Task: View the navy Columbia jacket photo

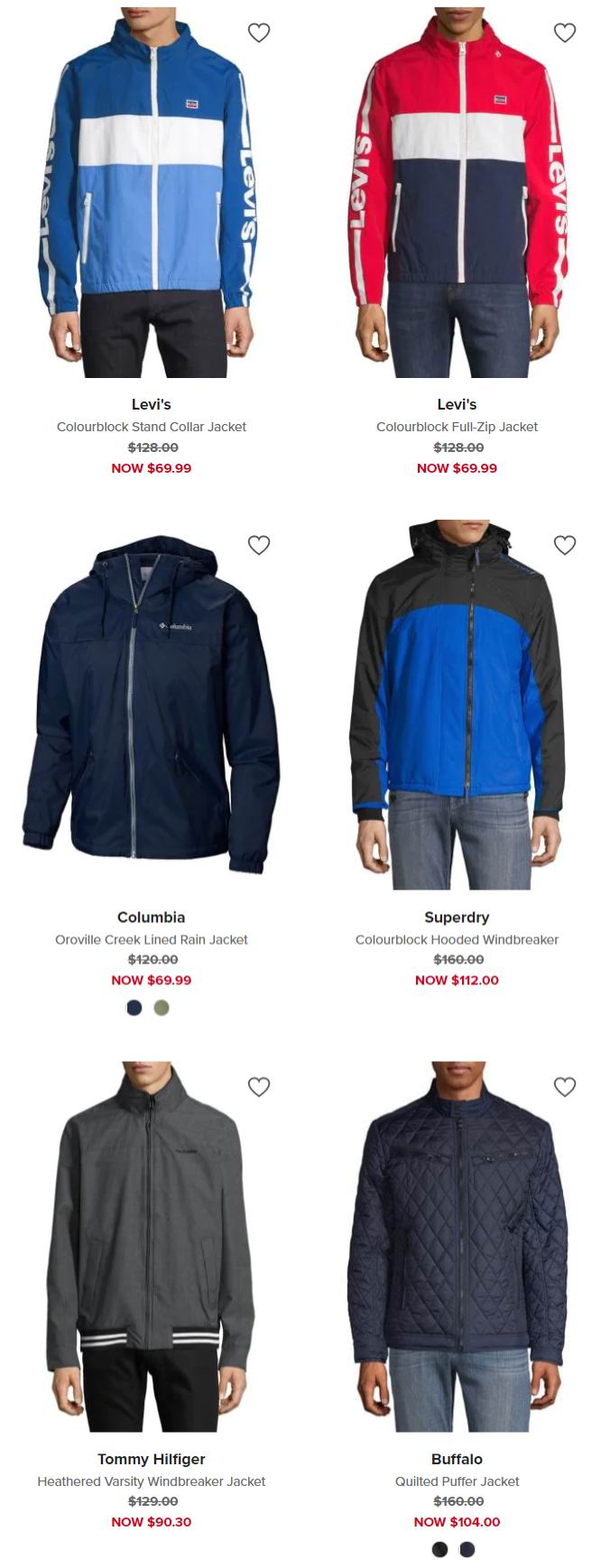Action: pos(151,705)
